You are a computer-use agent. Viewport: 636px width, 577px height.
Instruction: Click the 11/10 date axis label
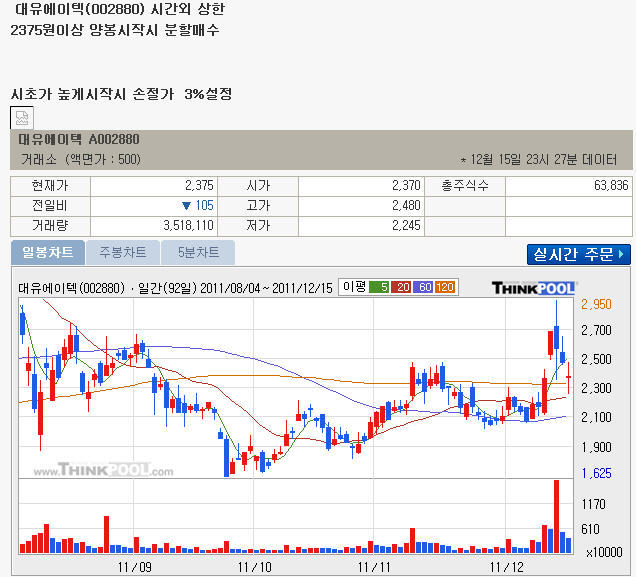(x=254, y=567)
